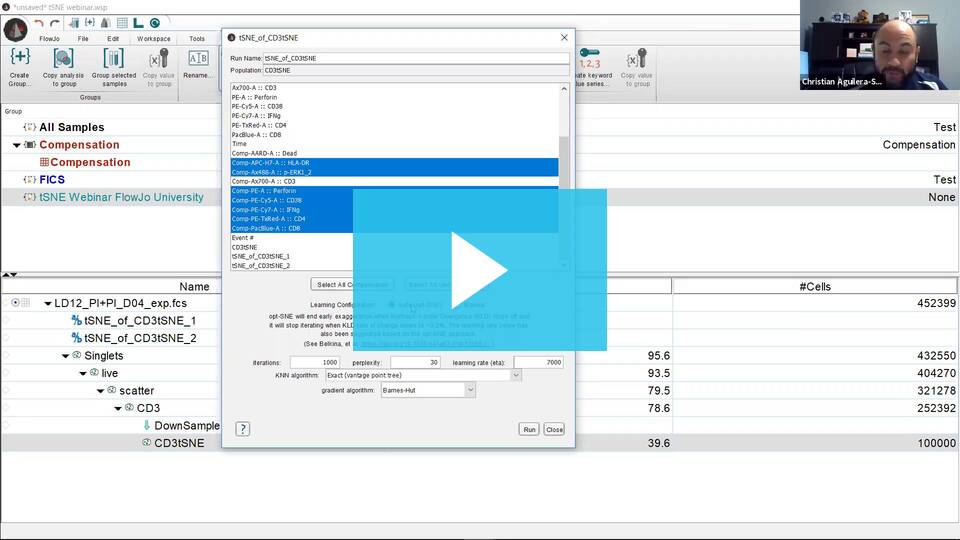
Task: Open the table editor grid icon
Action: coord(122,23)
